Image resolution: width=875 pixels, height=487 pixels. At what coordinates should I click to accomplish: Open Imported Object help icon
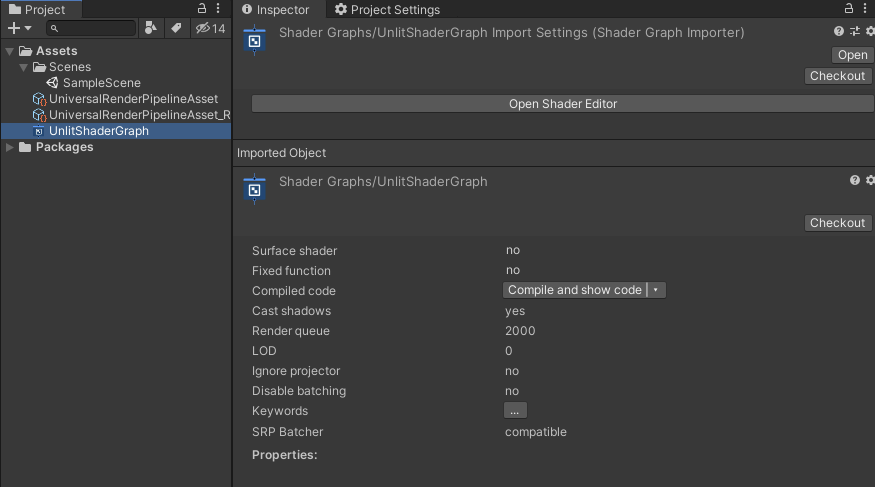855,180
